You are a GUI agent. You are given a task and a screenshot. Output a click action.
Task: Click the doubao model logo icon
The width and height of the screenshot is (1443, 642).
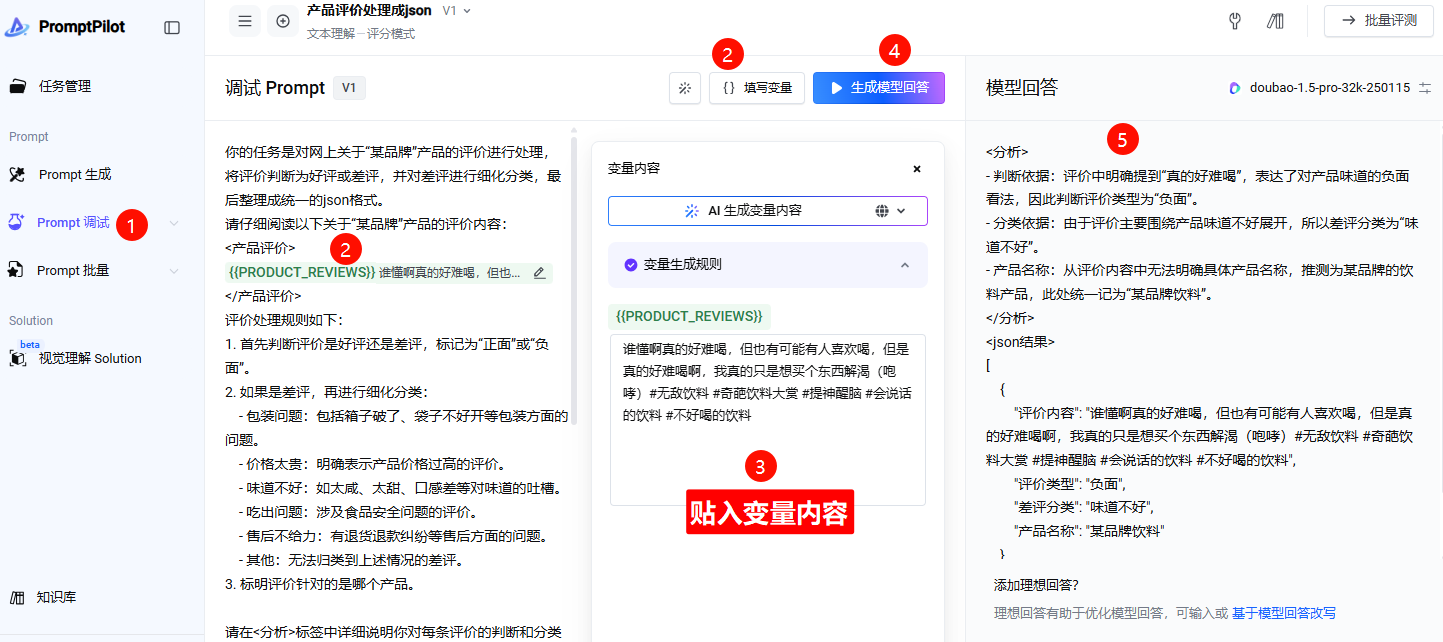(x=1235, y=88)
